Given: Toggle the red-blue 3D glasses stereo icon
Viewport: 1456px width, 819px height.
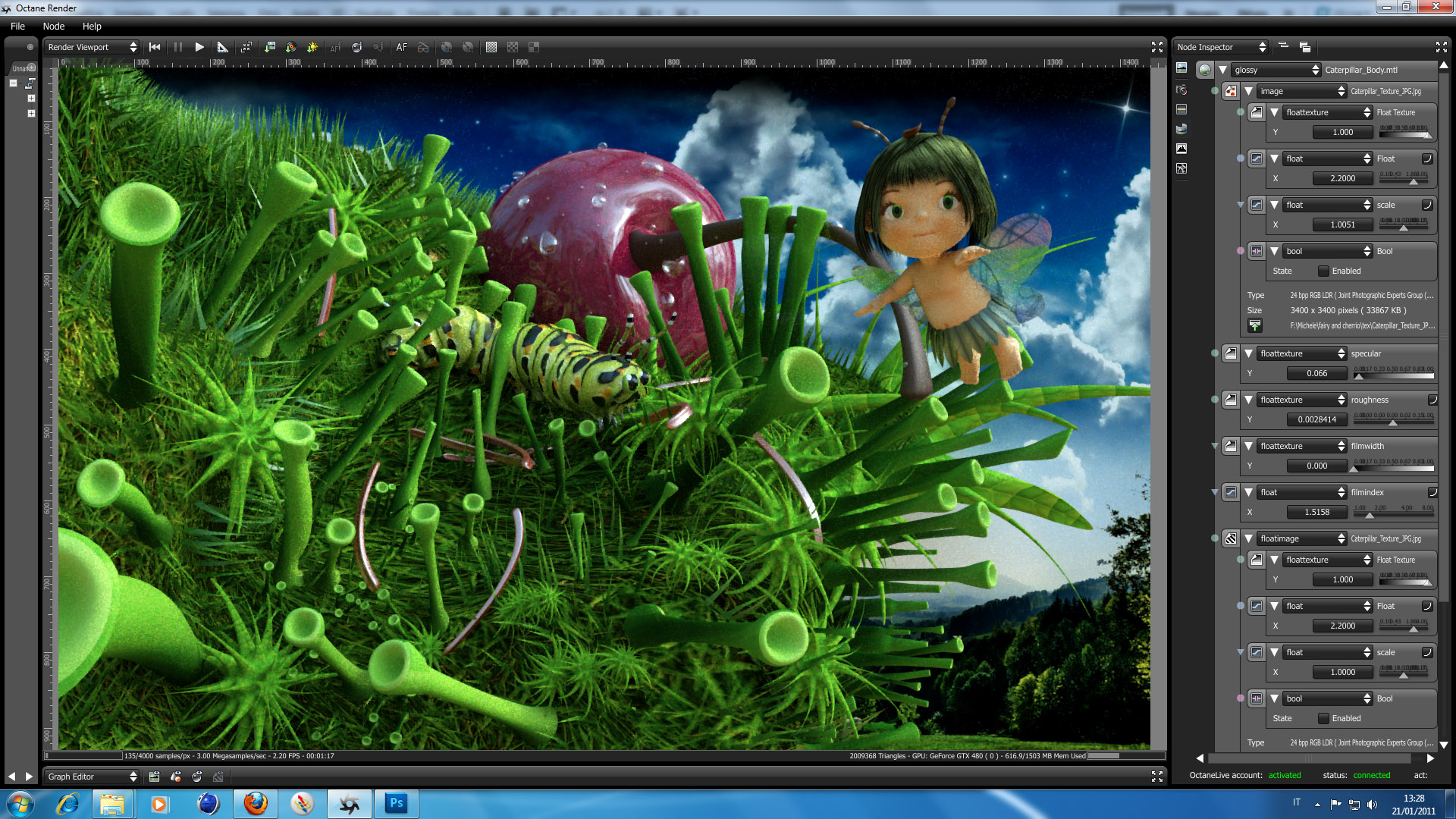Looking at the screenshot, I should tap(423, 47).
